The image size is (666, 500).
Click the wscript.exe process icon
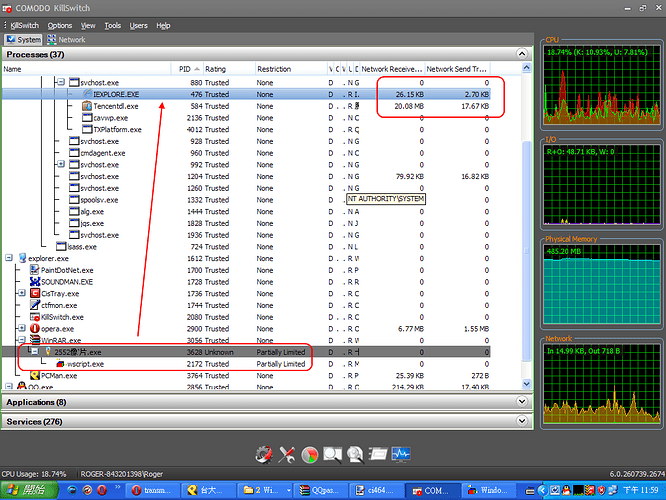tap(60, 364)
